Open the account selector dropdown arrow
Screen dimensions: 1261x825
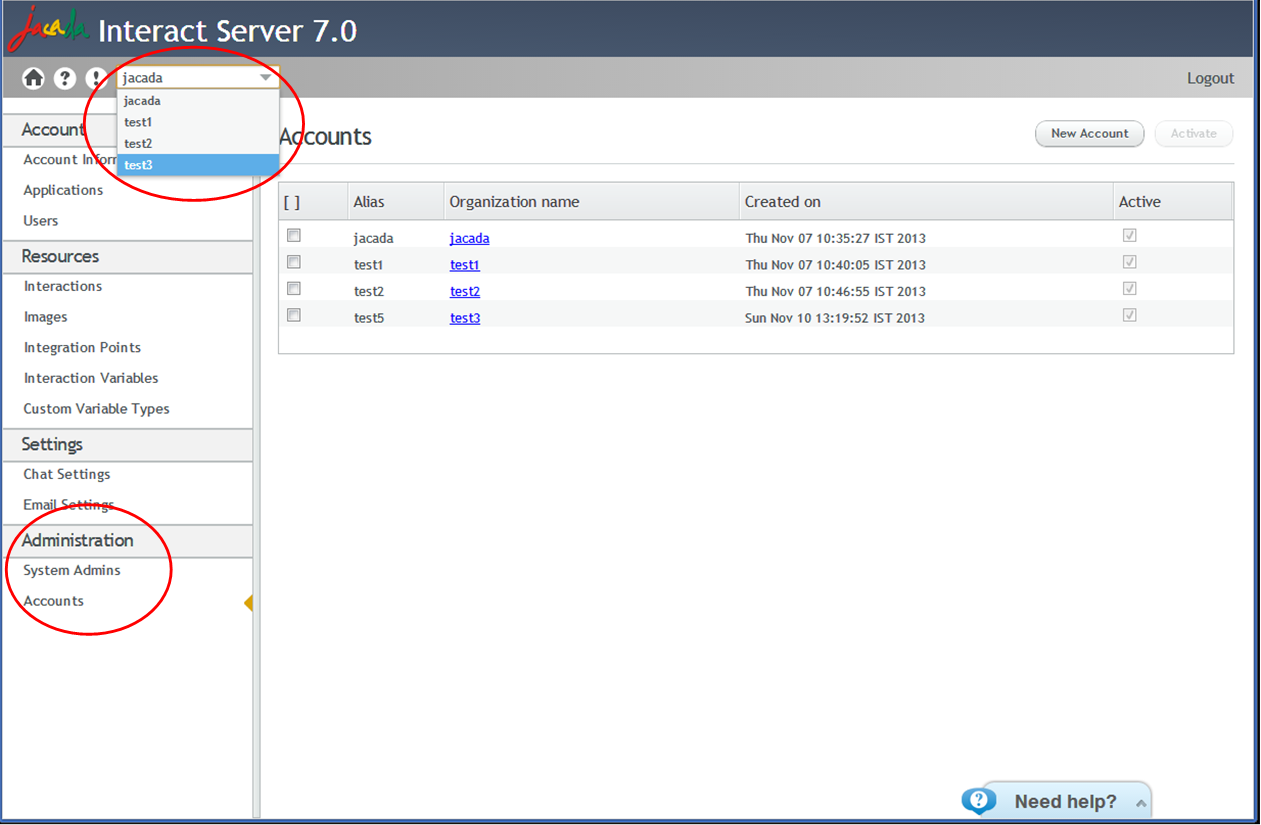coord(266,78)
